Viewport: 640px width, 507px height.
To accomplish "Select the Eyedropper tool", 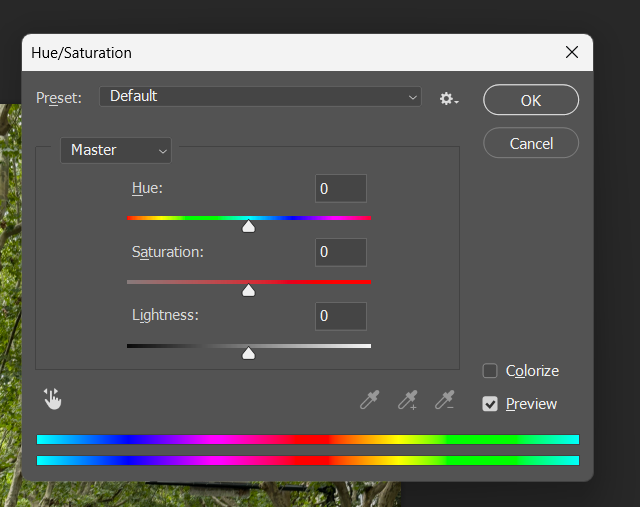I will pos(370,400).
